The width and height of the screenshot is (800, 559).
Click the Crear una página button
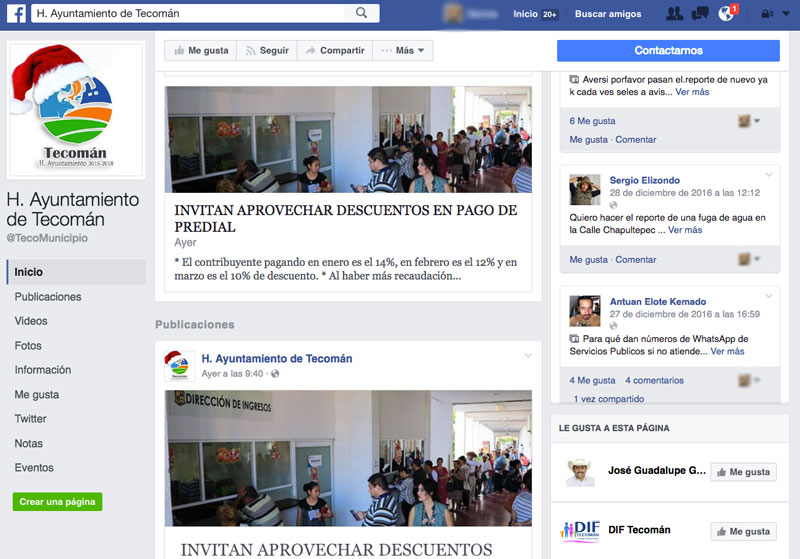pyautogui.click(x=57, y=501)
